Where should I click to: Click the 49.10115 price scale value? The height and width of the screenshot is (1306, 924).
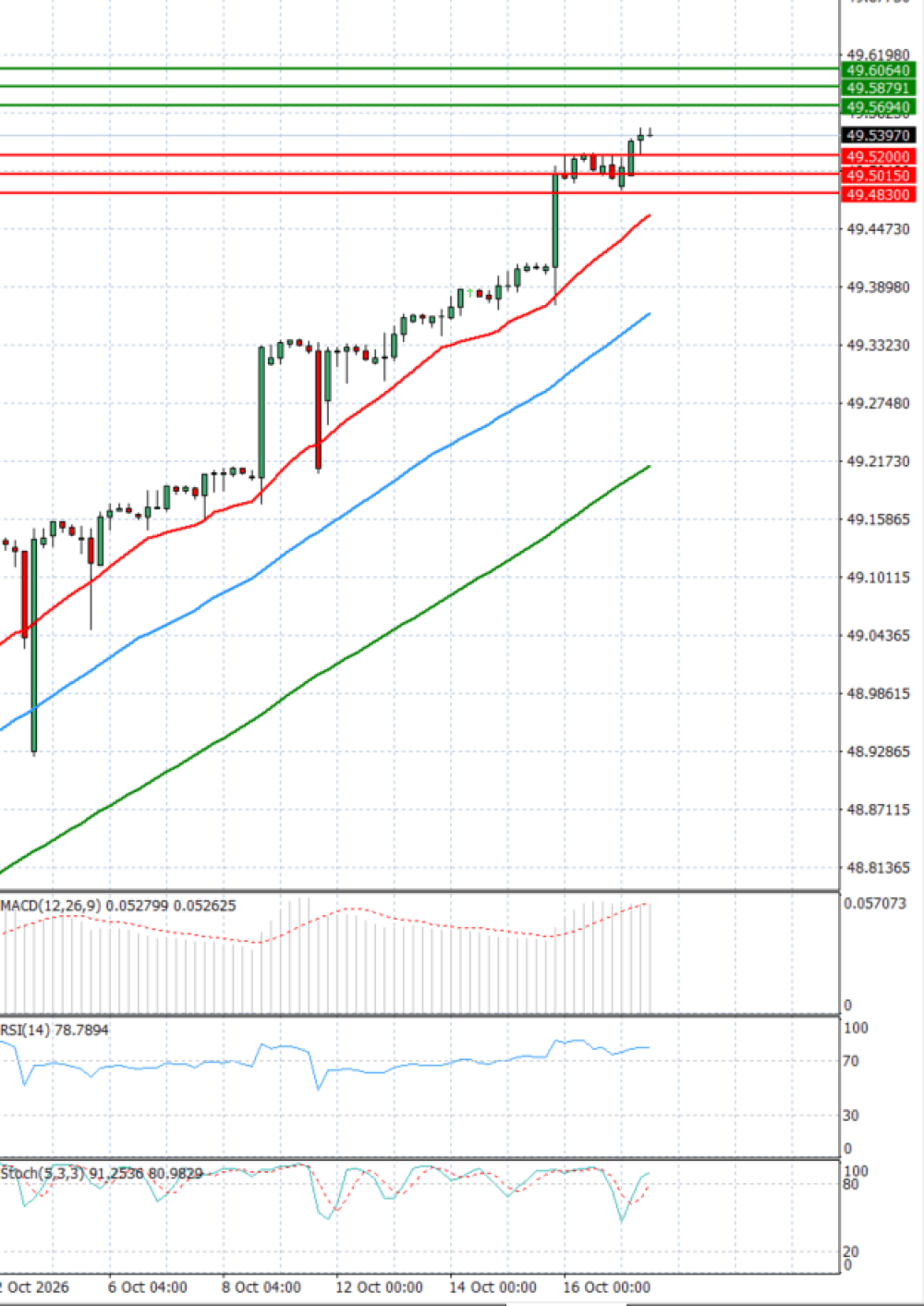(x=878, y=578)
